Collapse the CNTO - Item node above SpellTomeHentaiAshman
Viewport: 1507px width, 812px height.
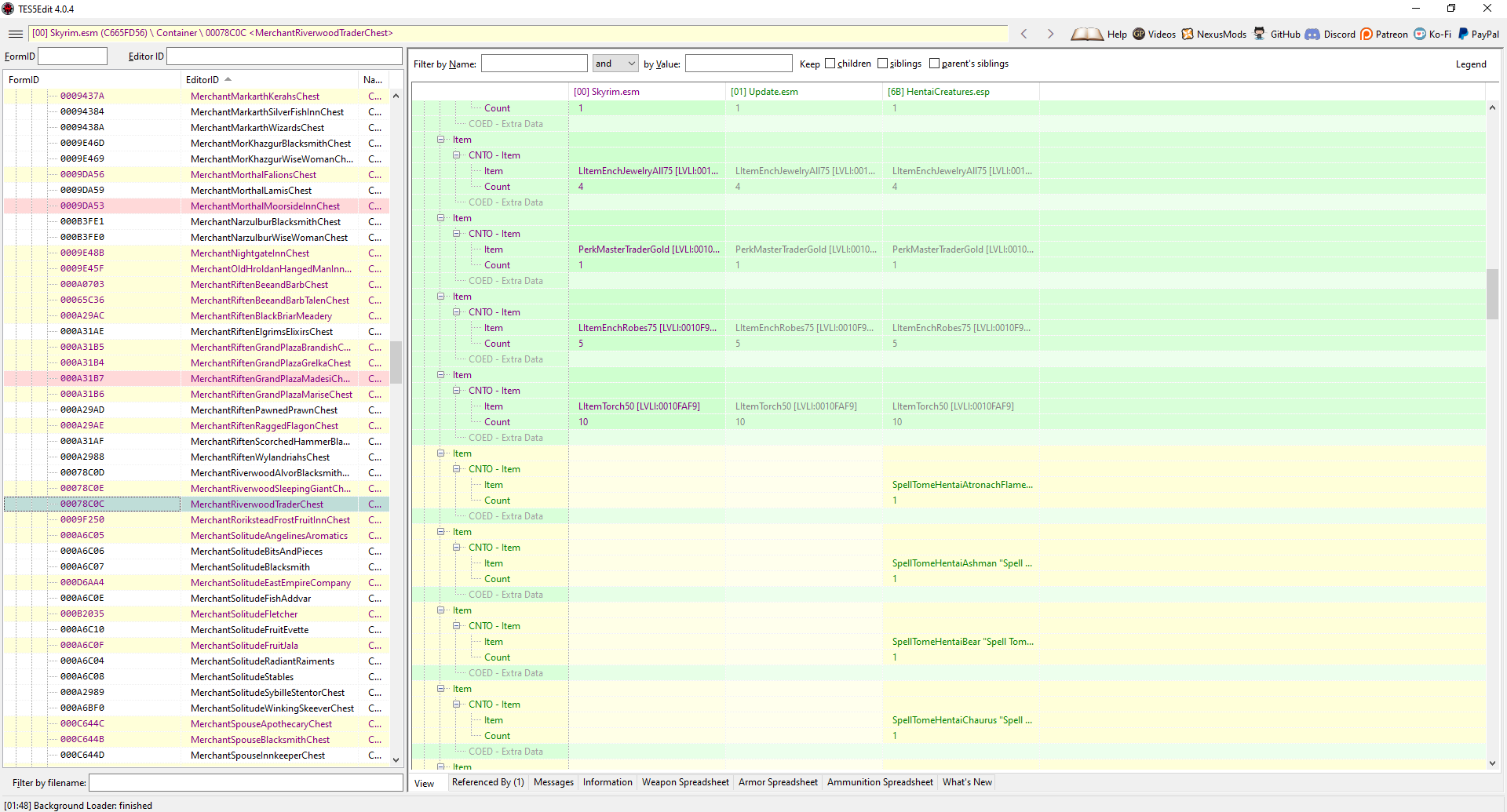(457, 548)
